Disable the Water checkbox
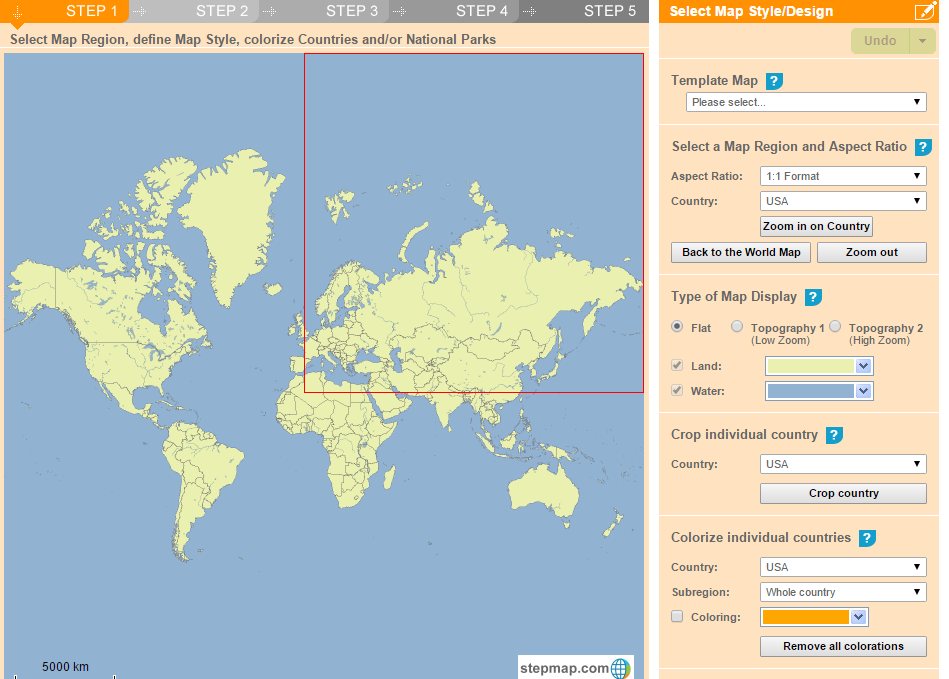949x679 pixels. [x=677, y=391]
